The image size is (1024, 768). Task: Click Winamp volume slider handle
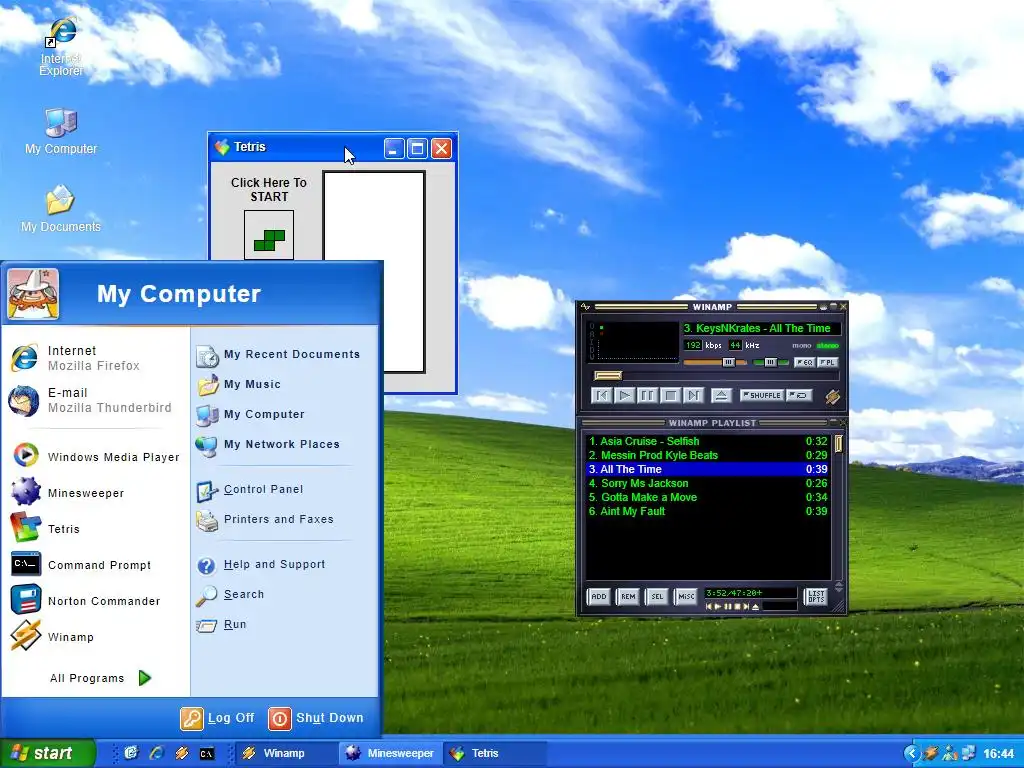pyautogui.click(x=728, y=362)
